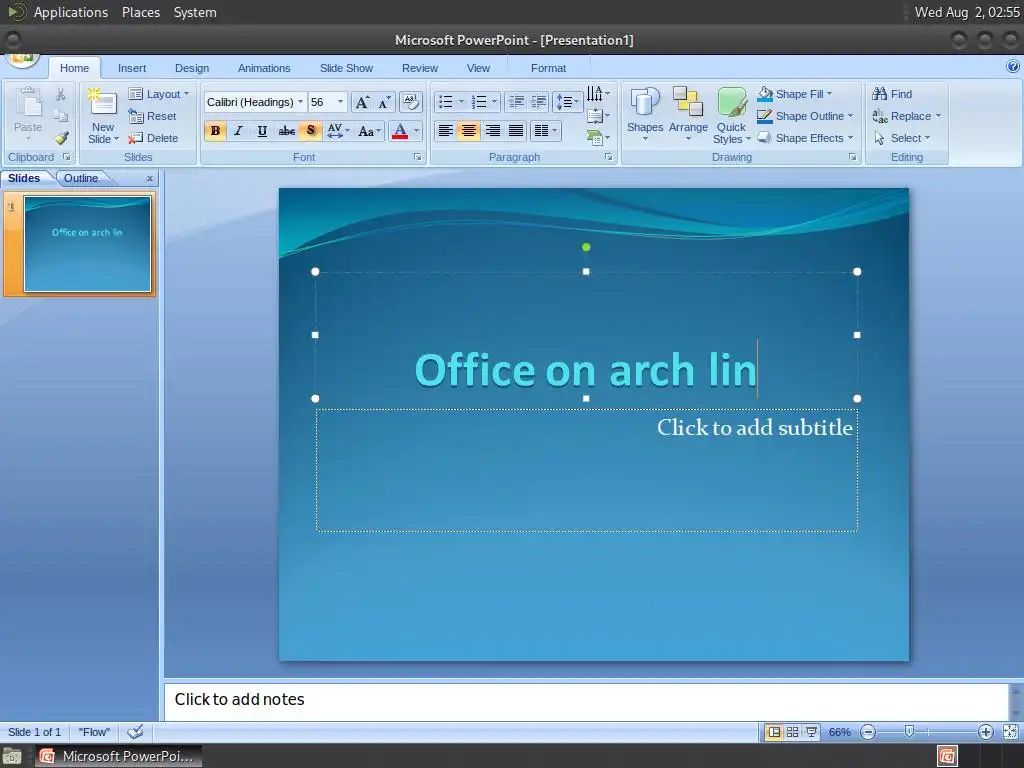Open font color dropdown arrow
1024x768 pixels.
(x=416, y=131)
